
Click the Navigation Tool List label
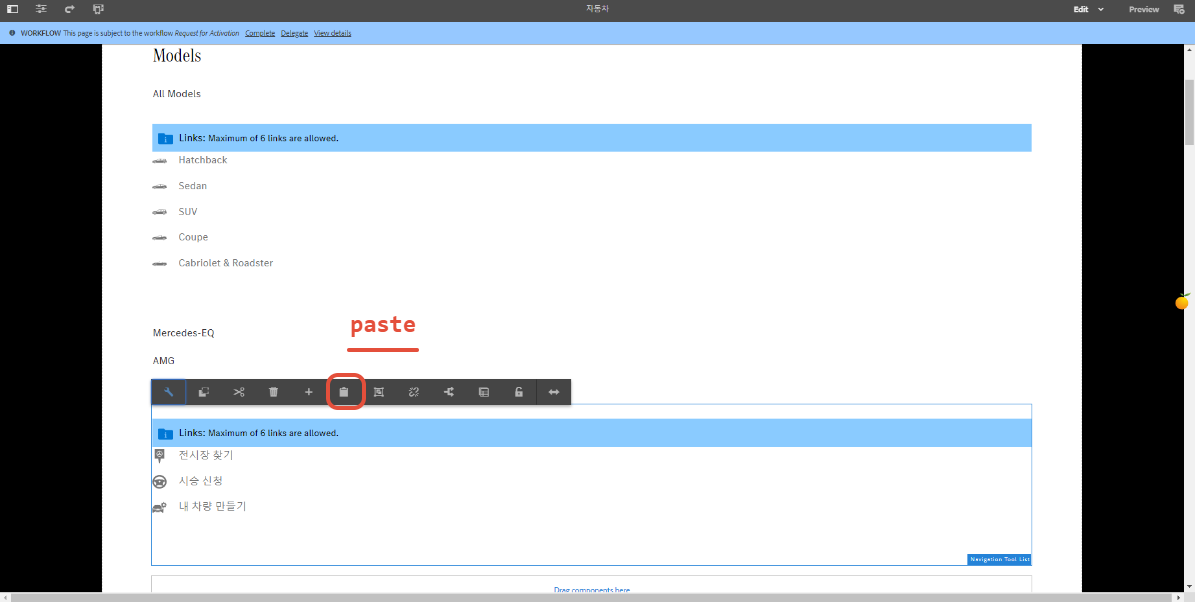999,559
